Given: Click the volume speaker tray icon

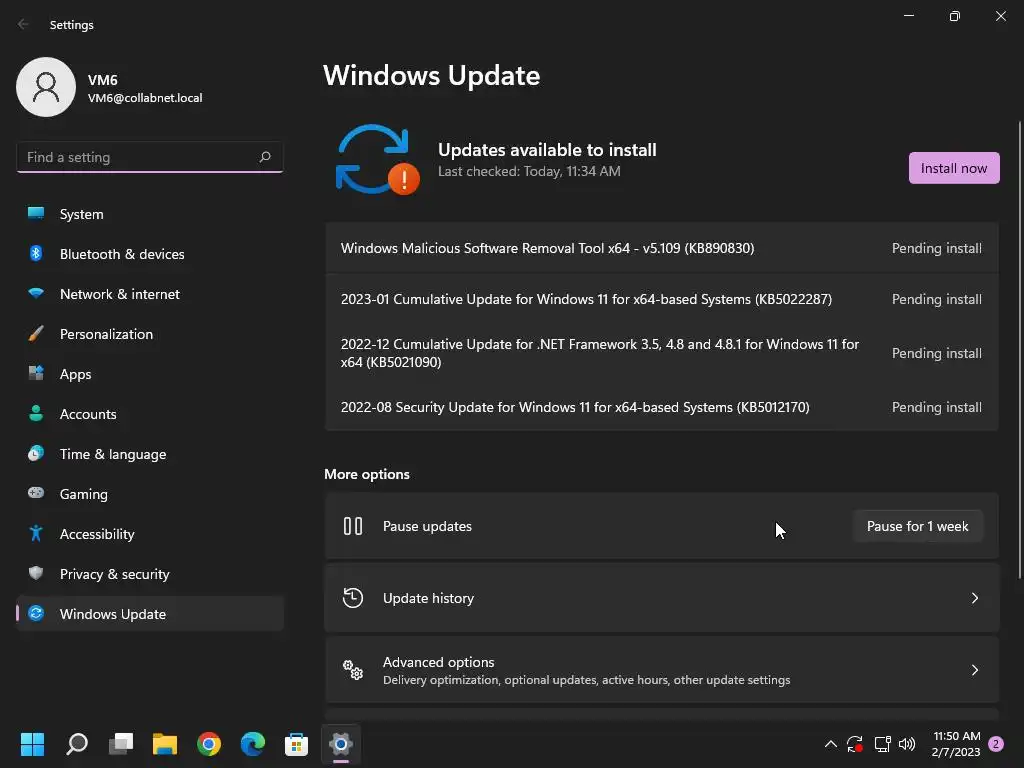Looking at the screenshot, I should pyautogui.click(x=907, y=744).
